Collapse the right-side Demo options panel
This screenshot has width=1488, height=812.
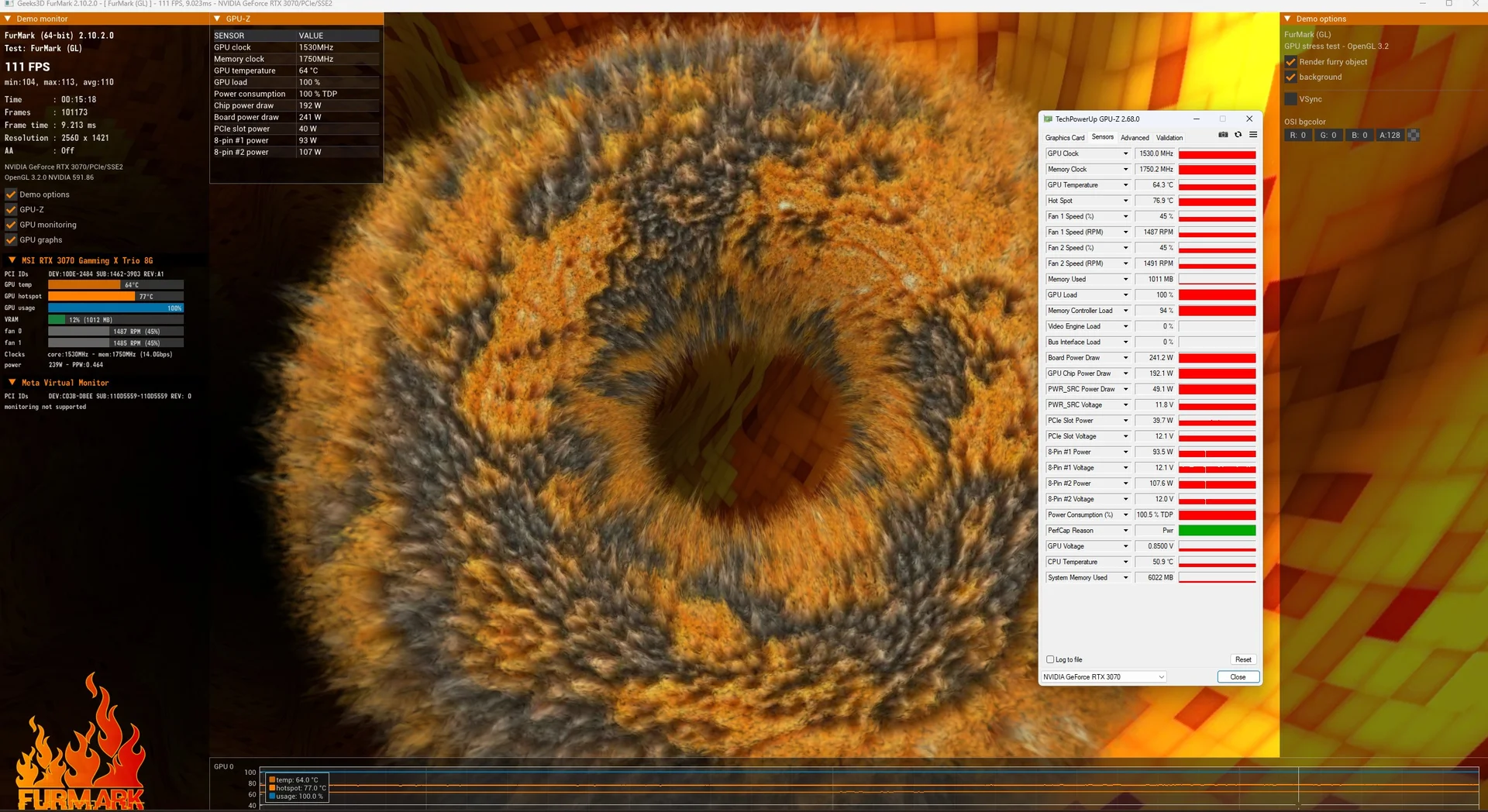pyautogui.click(x=1287, y=19)
